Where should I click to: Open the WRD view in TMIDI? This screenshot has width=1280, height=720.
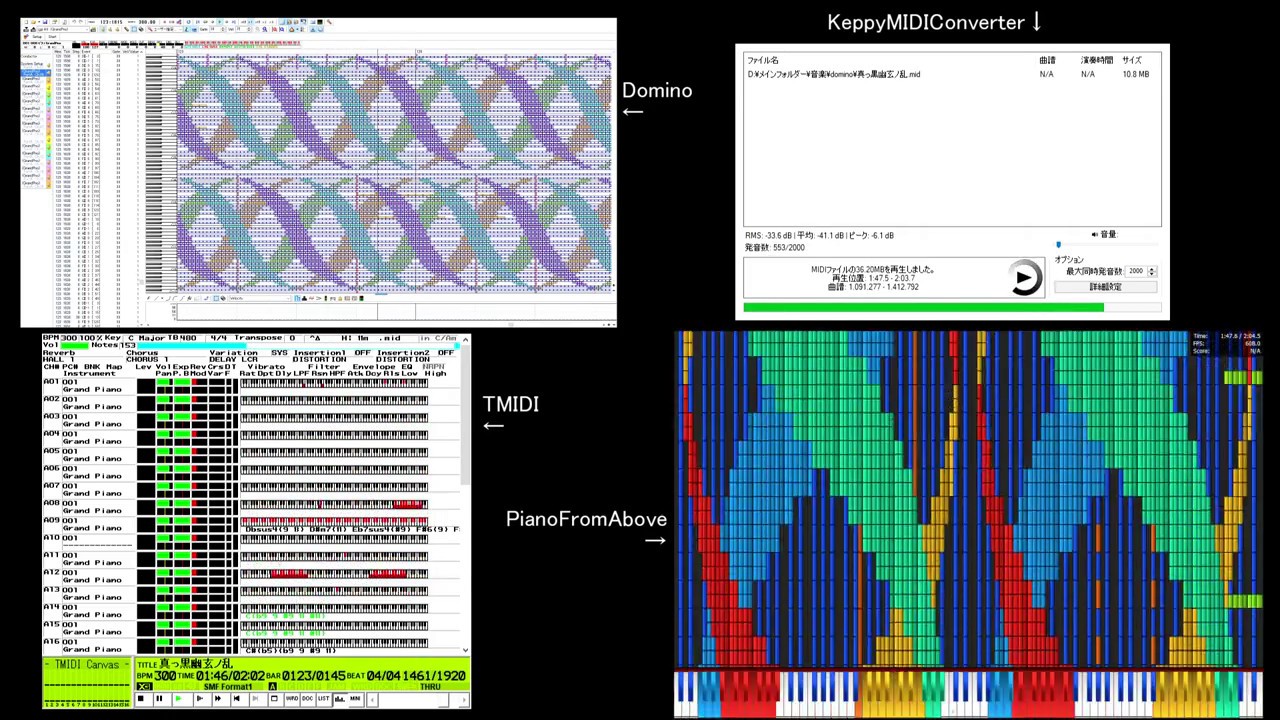(x=292, y=699)
